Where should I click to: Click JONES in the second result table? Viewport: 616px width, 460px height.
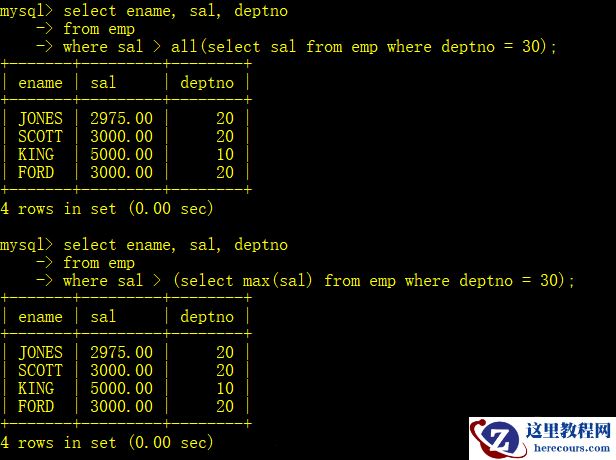click(x=40, y=352)
